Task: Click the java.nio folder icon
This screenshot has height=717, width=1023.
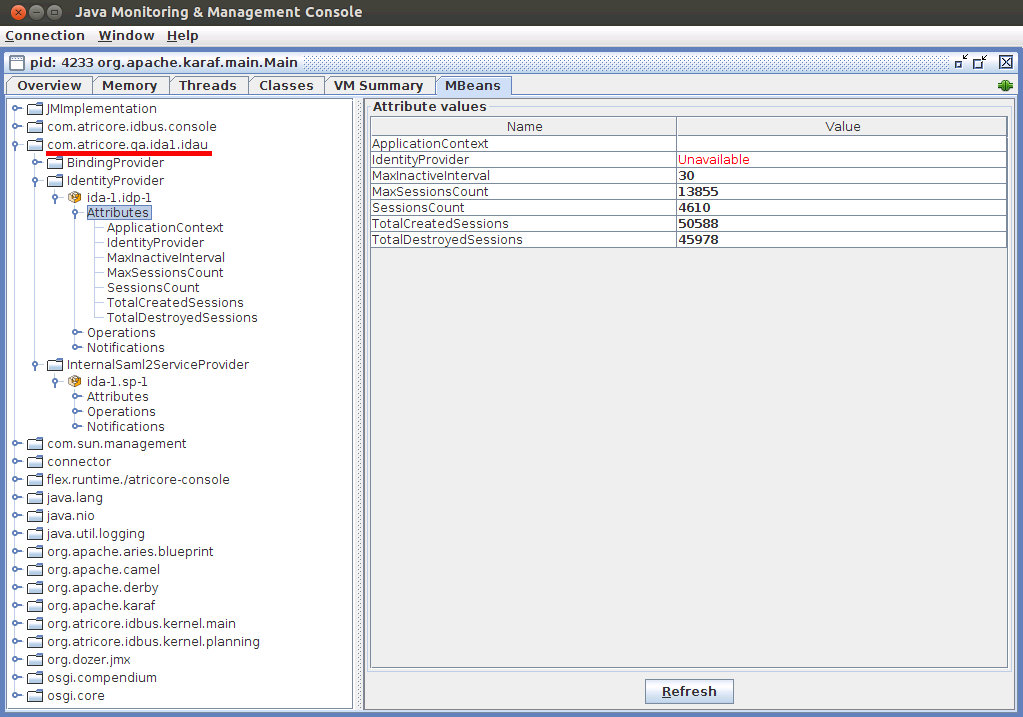Action: pos(35,516)
